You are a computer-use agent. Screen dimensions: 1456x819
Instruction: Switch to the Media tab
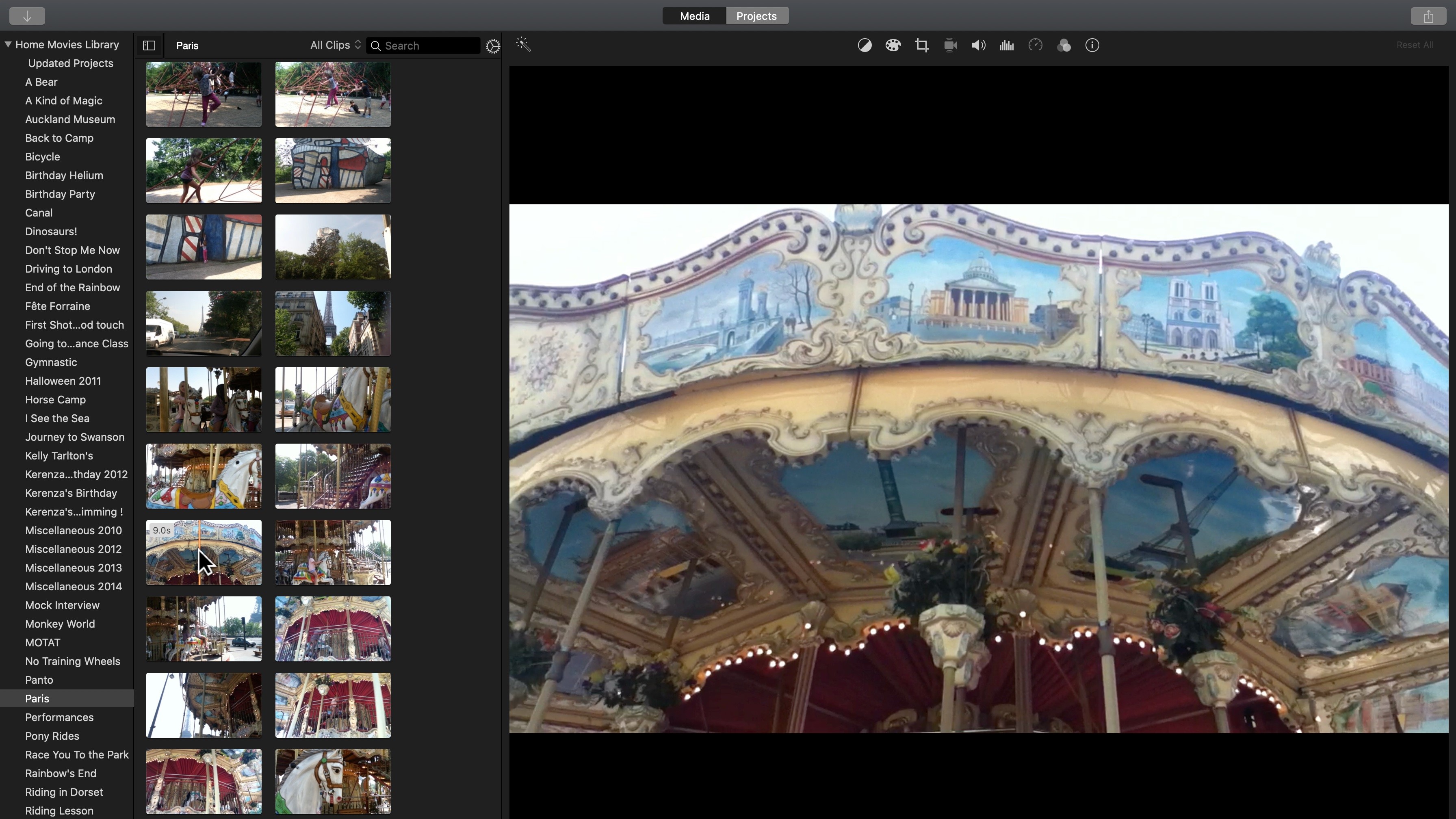694,16
